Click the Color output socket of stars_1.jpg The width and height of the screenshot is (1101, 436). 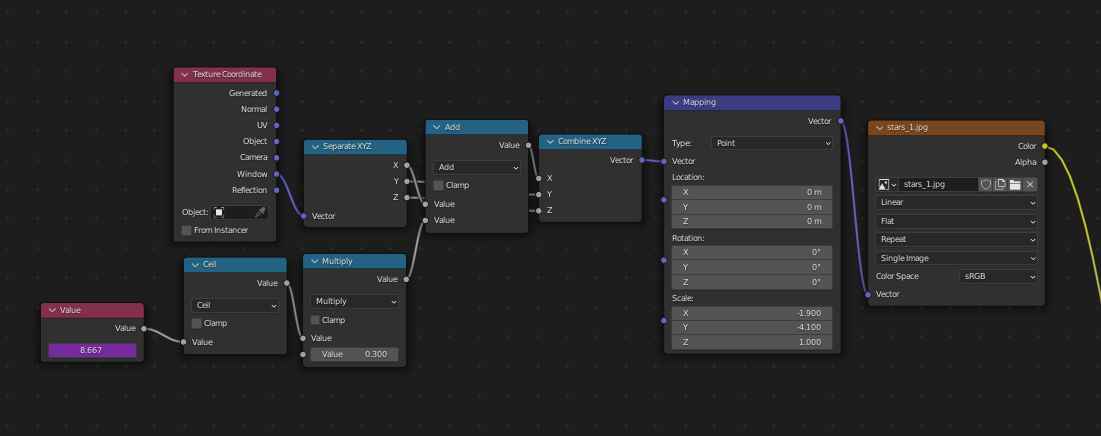click(1045, 146)
